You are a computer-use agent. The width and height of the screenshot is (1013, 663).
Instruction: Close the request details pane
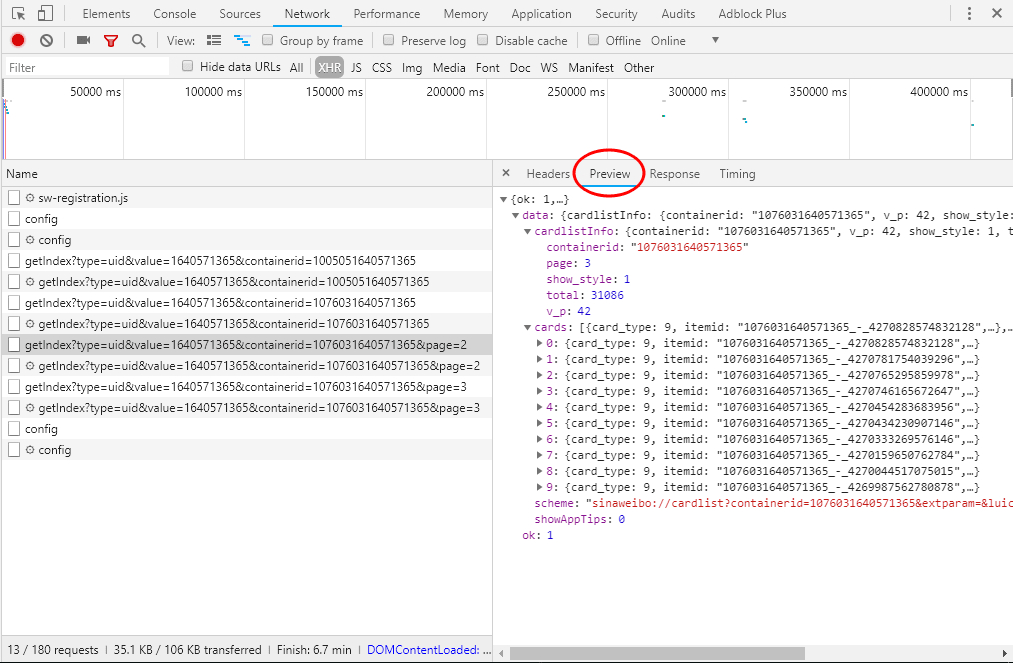506,173
